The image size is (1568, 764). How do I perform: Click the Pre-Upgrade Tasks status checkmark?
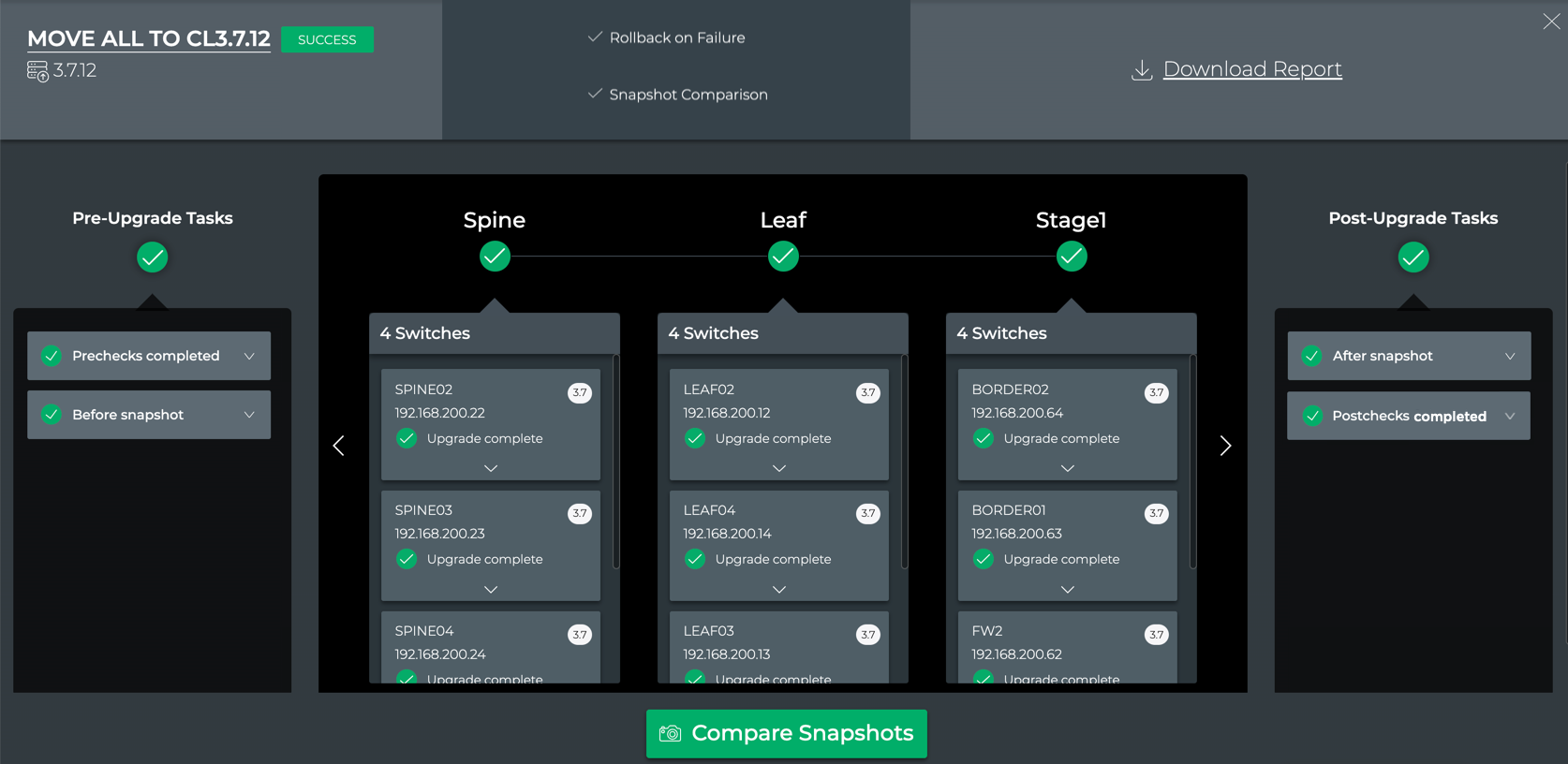coord(152,257)
